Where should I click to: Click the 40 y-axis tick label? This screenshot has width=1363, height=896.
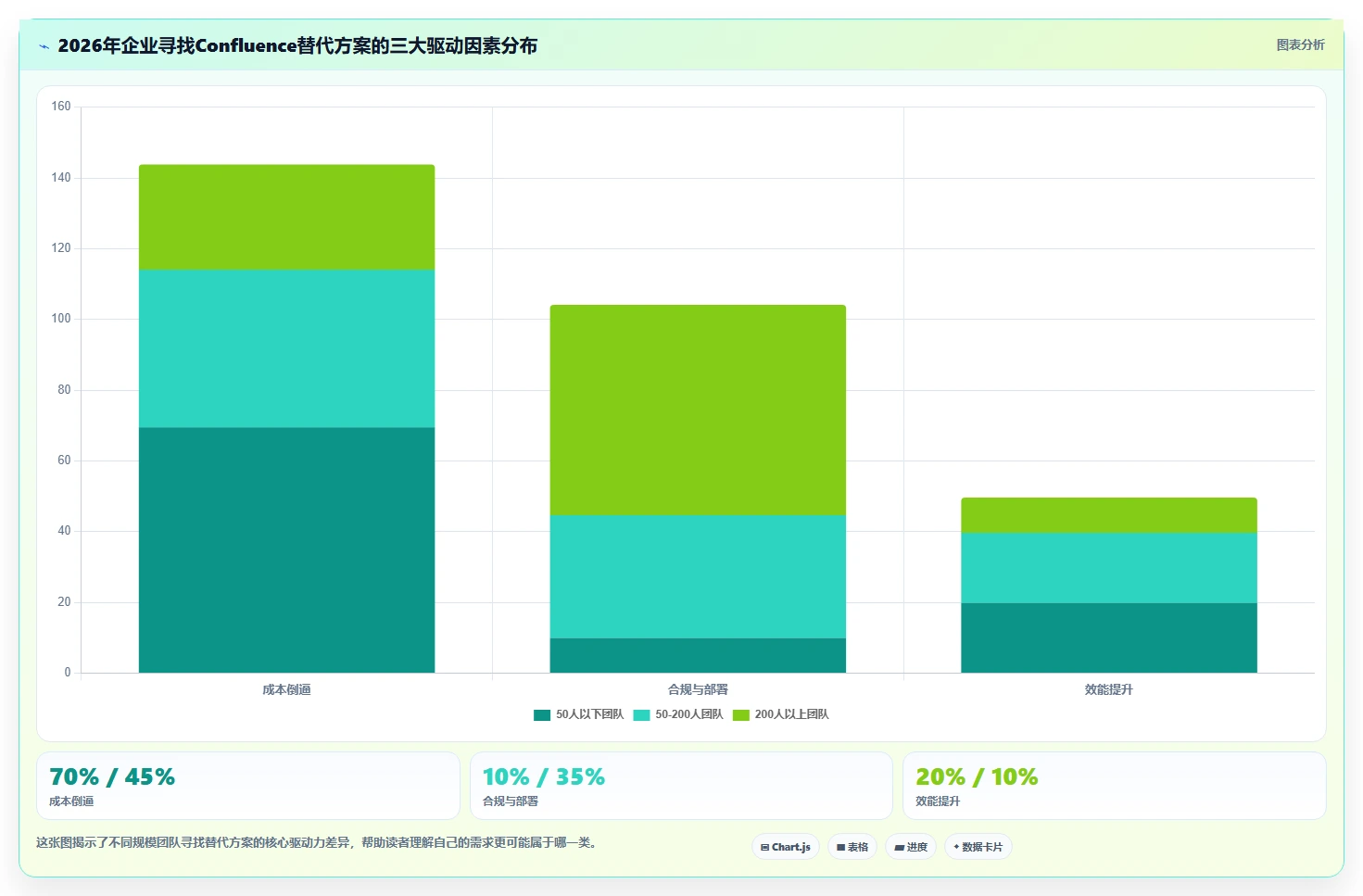pyautogui.click(x=64, y=531)
